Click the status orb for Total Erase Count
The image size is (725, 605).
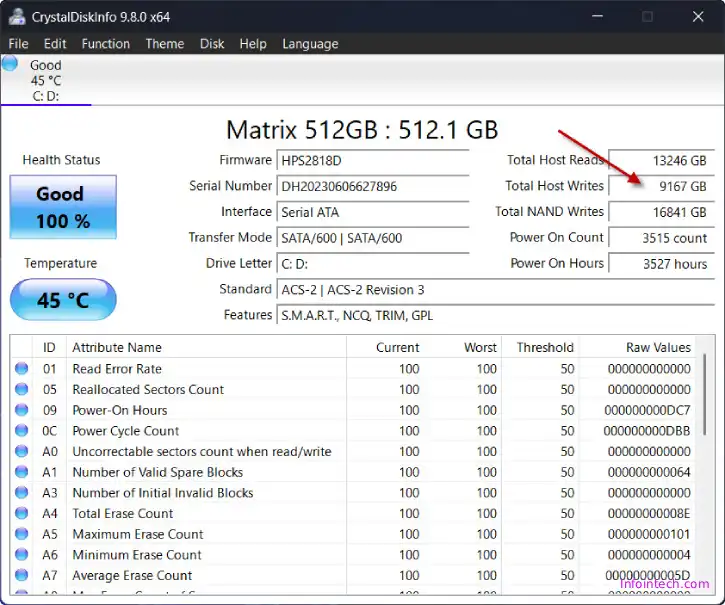coord(21,513)
